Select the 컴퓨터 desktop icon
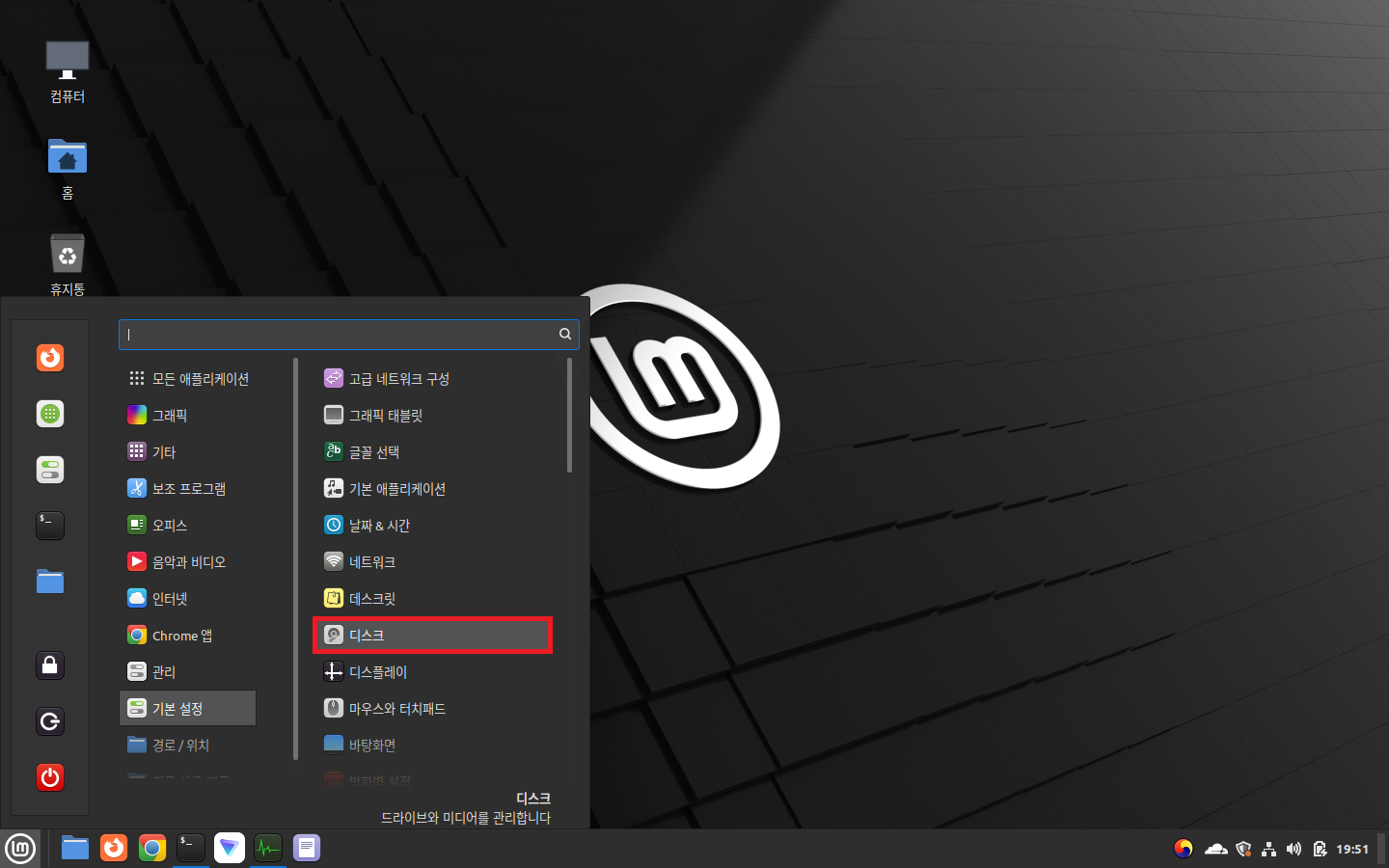 pyautogui.click(x=68, y=72)
